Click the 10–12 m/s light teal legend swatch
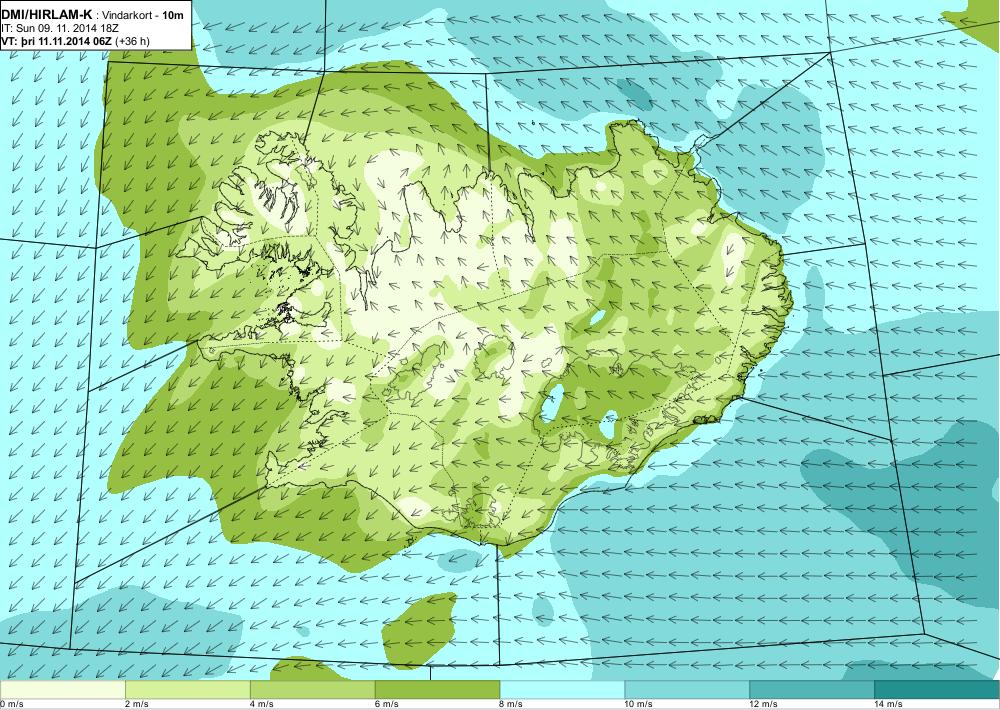The image size is (1000, 710). pyautogui.click(x=687, y=690)
